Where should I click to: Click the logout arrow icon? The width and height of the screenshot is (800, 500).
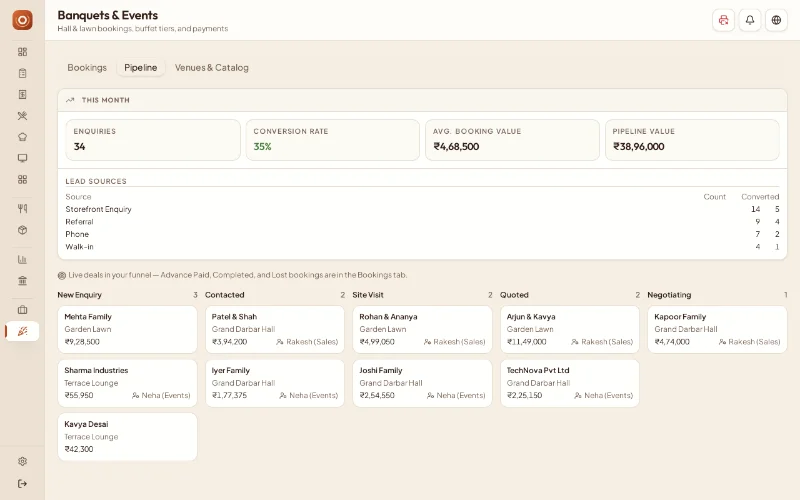[x=22, y=484]
